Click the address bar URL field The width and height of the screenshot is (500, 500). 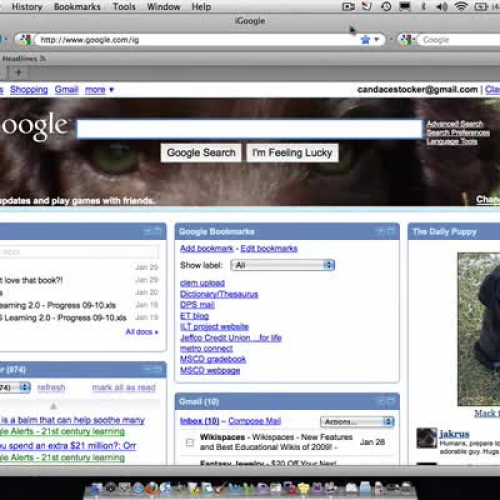click(197, 40)
